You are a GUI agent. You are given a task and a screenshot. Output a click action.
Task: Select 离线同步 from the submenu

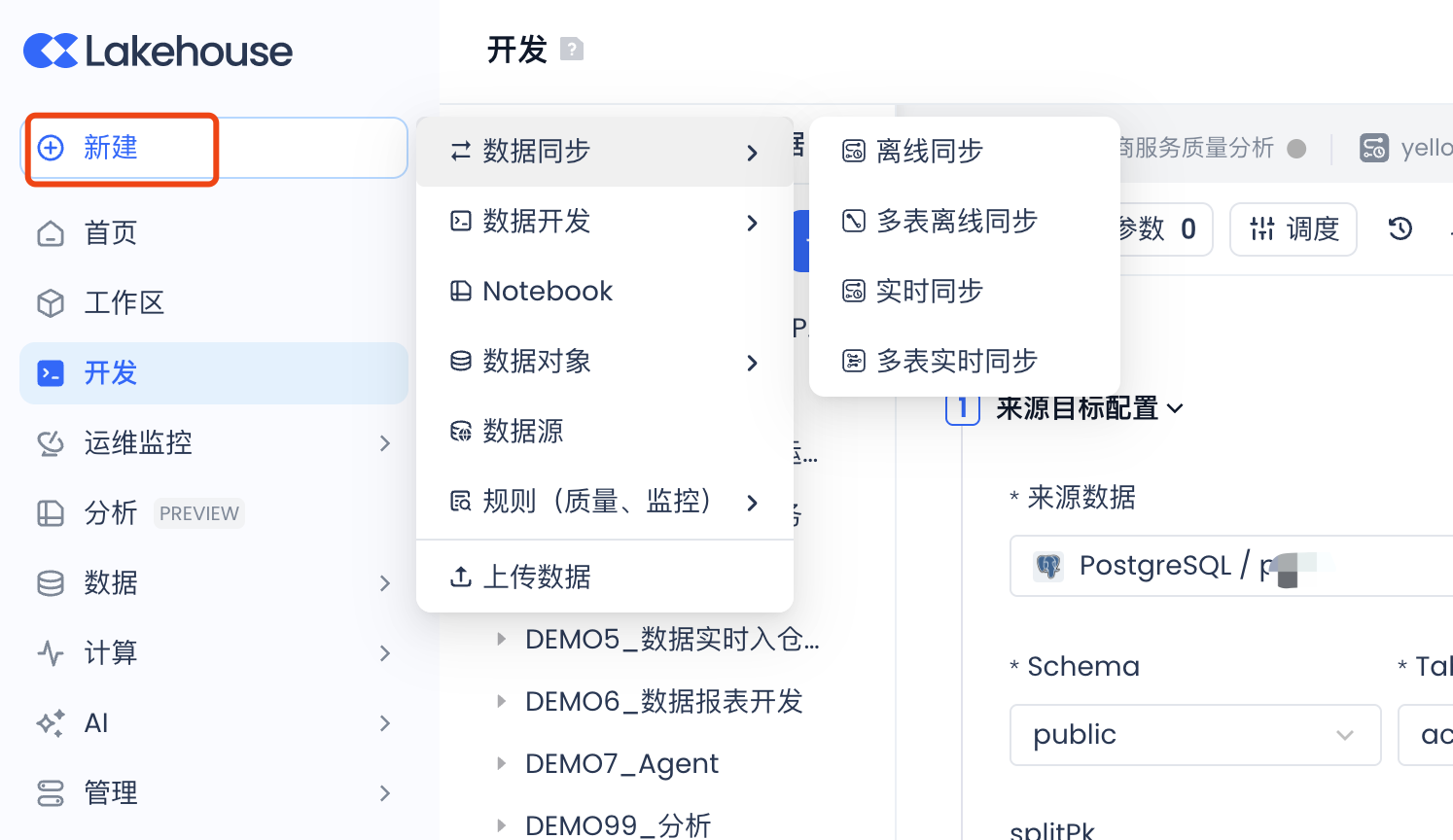(929, 152)
